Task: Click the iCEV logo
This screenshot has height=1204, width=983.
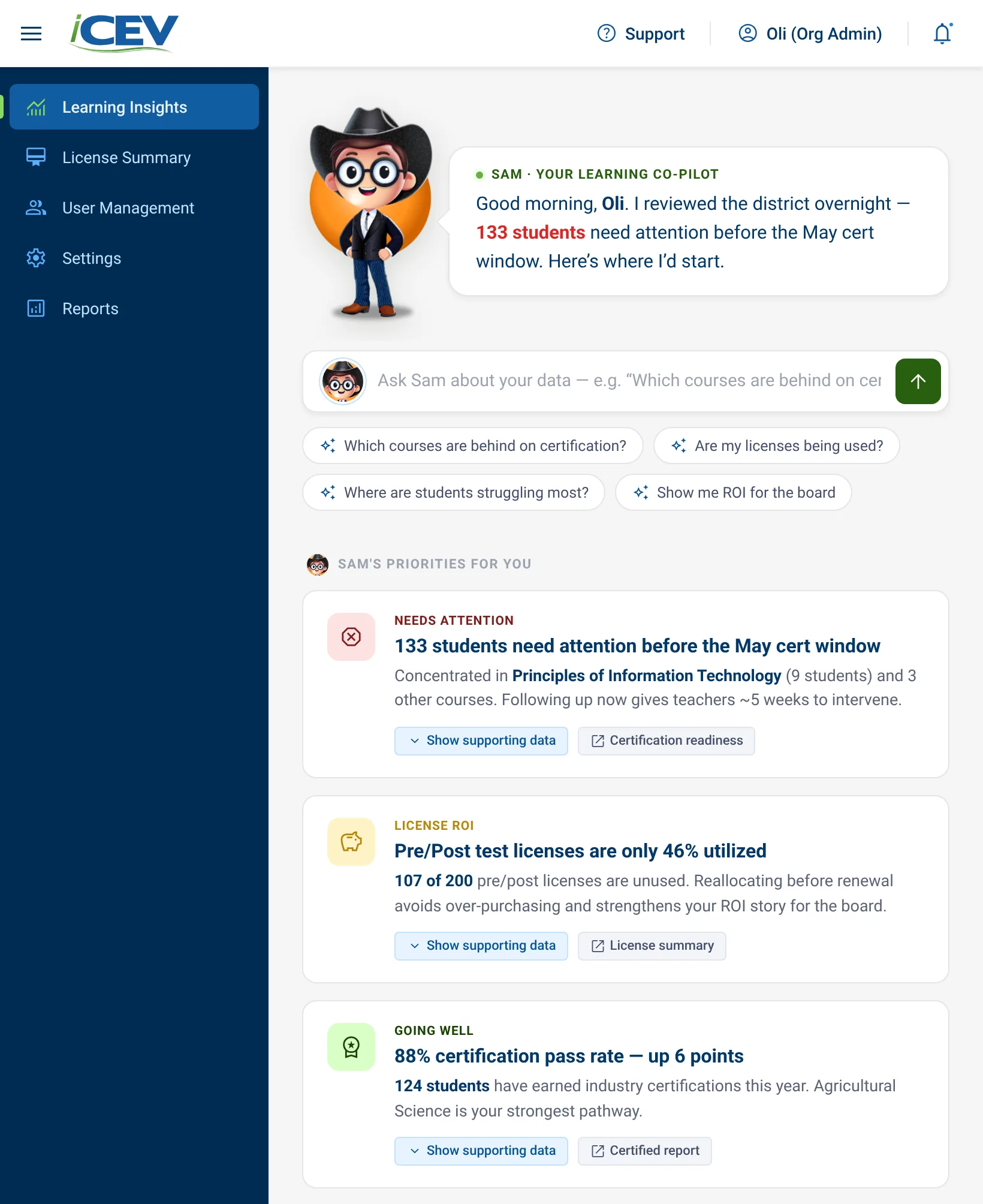Action: 124,34
